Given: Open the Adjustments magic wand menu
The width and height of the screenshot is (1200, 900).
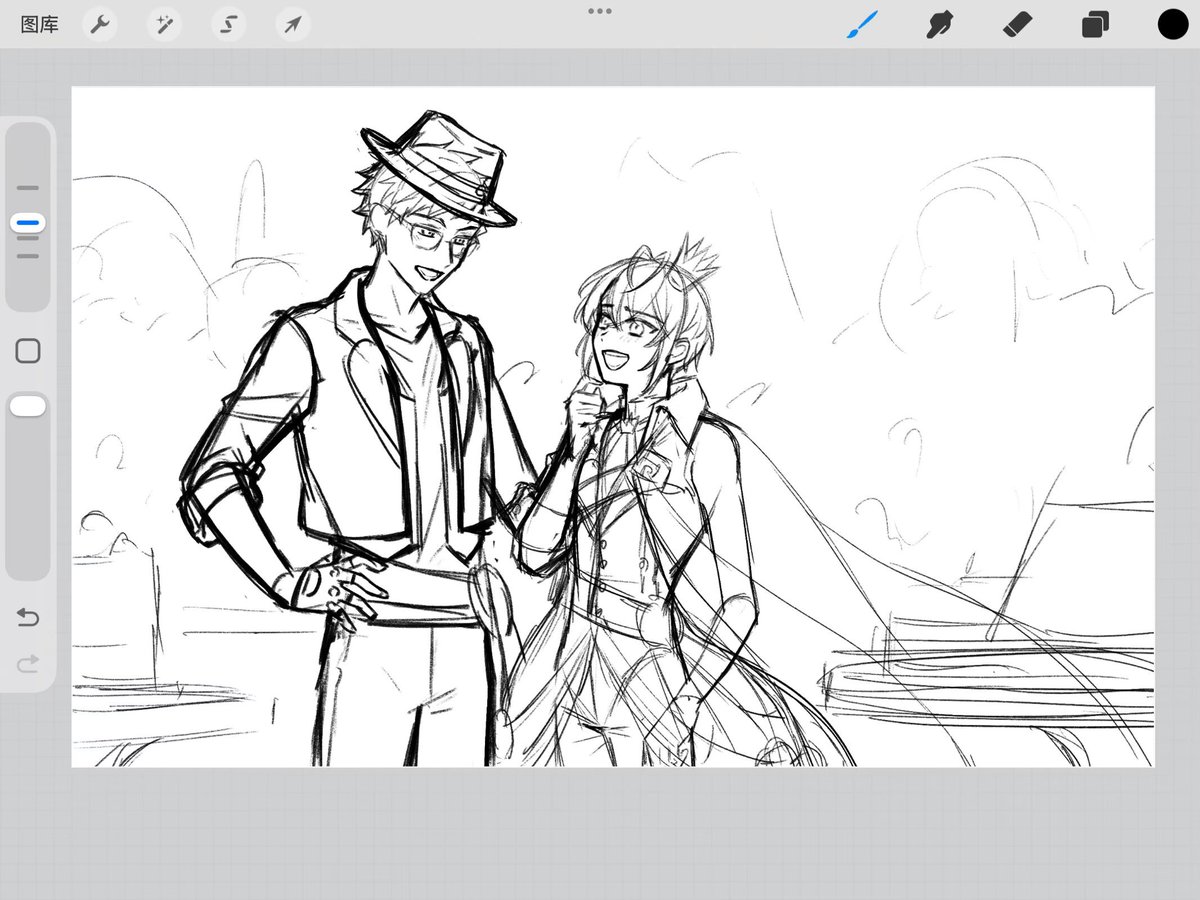Looking at the screenshot, I should [x=164, y=24].
